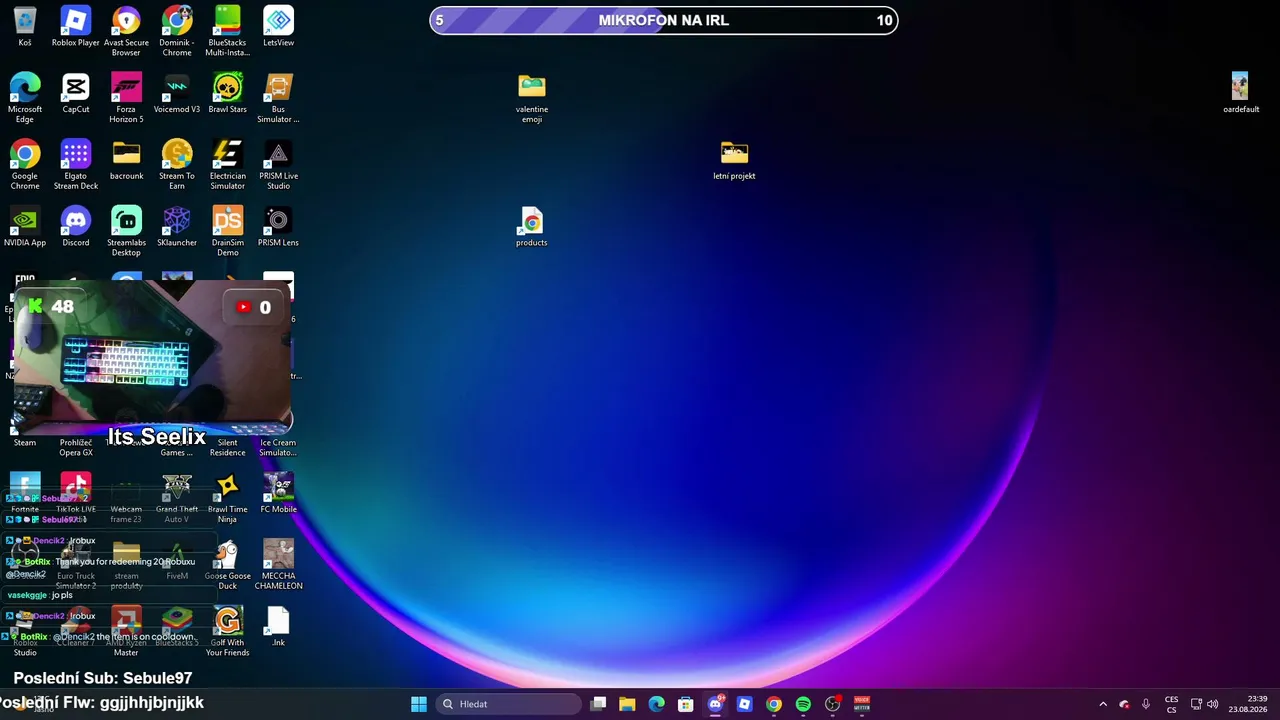Launch Forza Horizon 5 desktop icon
This screenshot has height=720, width=1280.
tap(126, 98)
